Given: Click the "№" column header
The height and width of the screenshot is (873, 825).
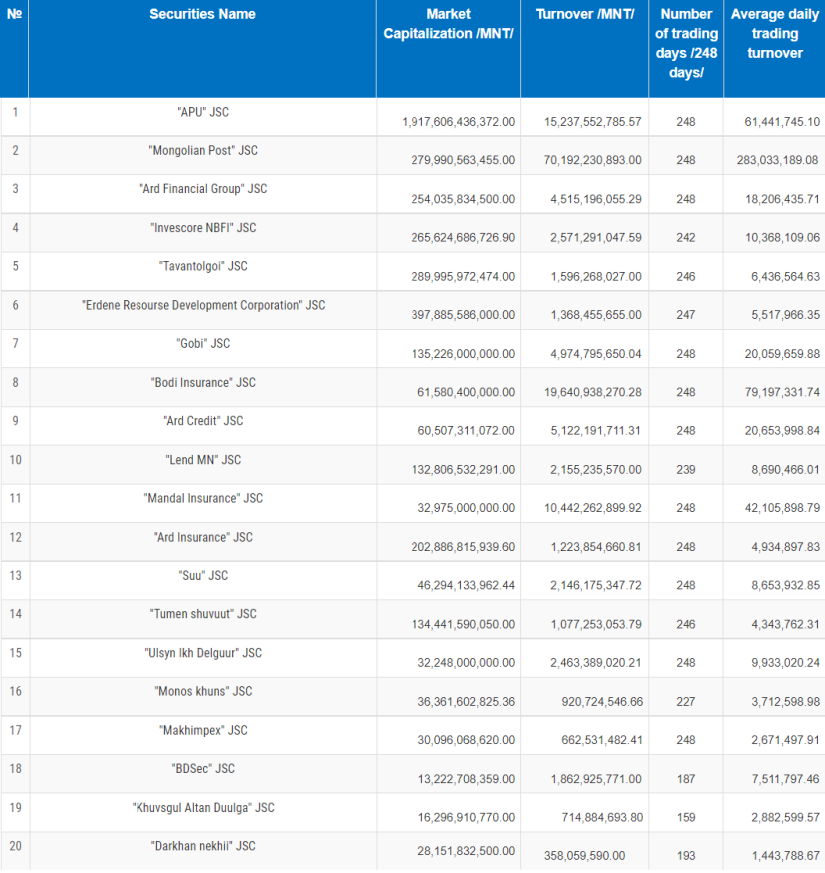Looking at the screenshot, I should pyautogui.click(x=14, y=14).
